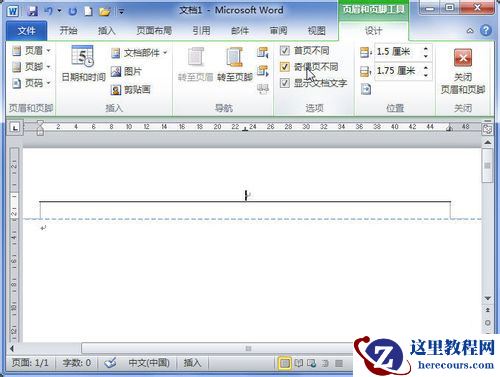Screen dimensions: 500x377
Task: Click the previous section navigation icon
Action: (263, 52)
